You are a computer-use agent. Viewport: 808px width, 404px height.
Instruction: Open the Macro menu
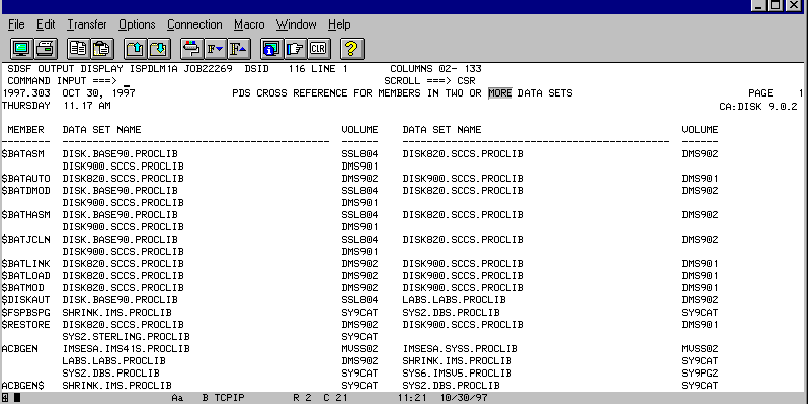coord(249,23)
